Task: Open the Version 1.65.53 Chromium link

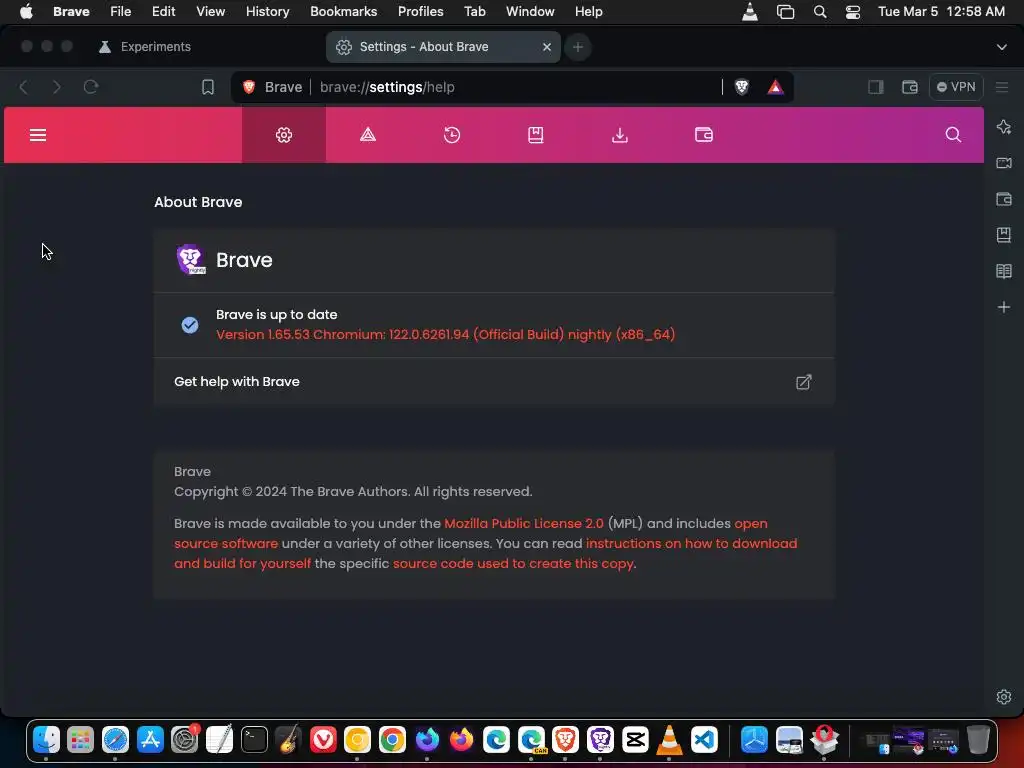Action: [x=445, y=334]
